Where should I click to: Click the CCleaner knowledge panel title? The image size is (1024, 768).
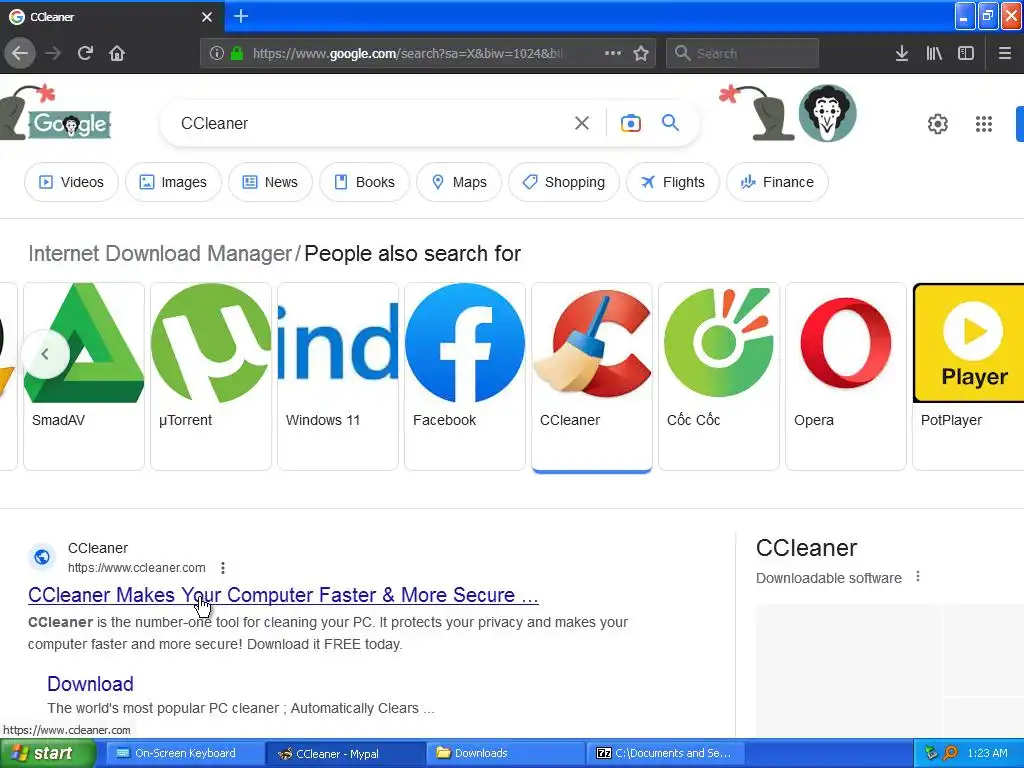(807, 547)
